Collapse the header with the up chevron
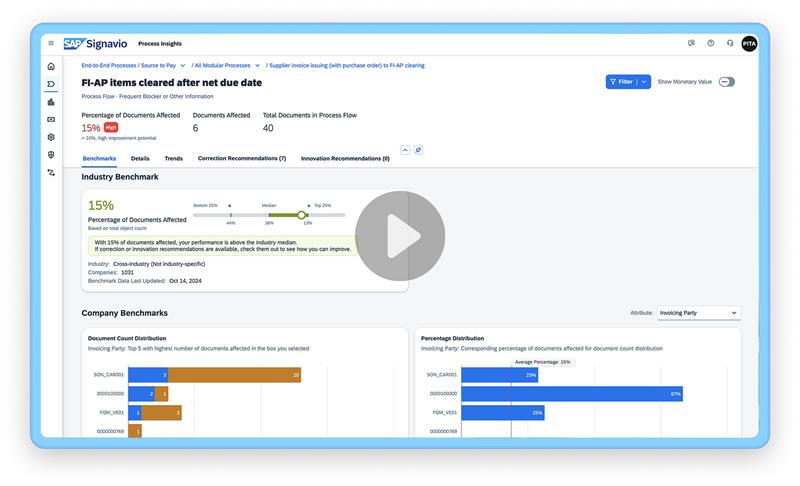This screenshot has width=800, height=486. pyautogui.click(x=405, y=150)
